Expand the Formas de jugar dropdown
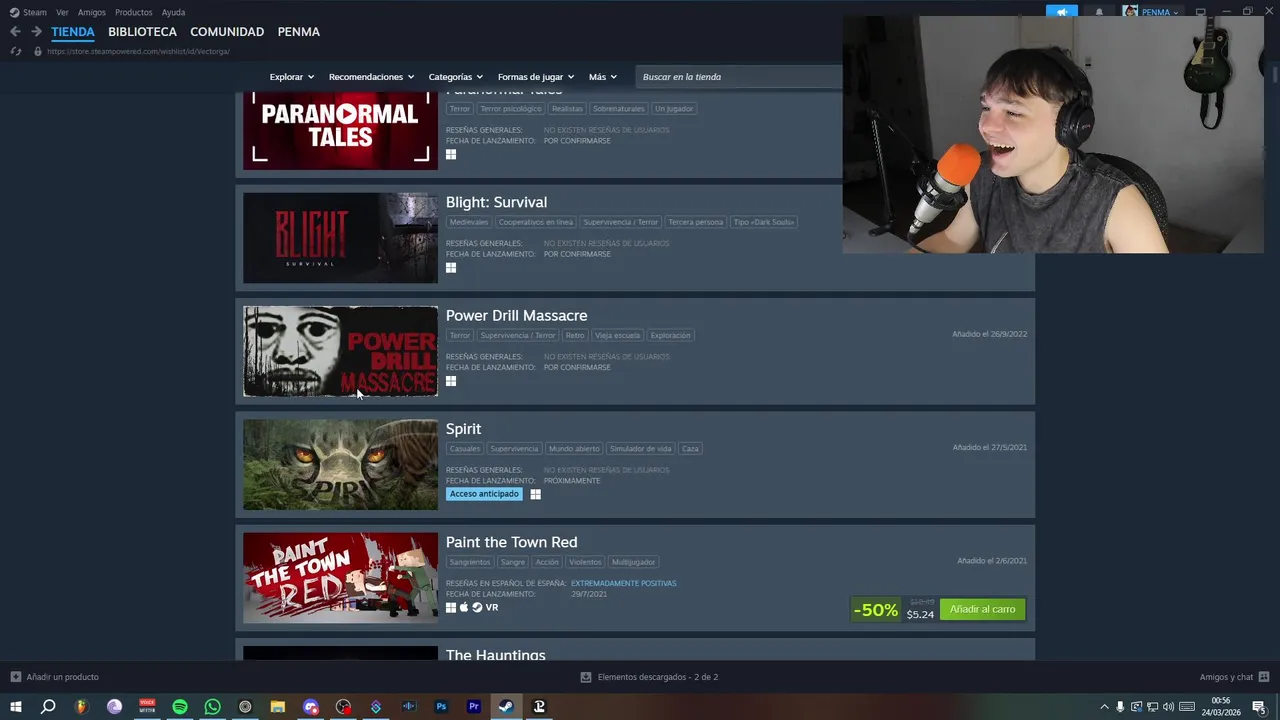 tap(536, 77)
